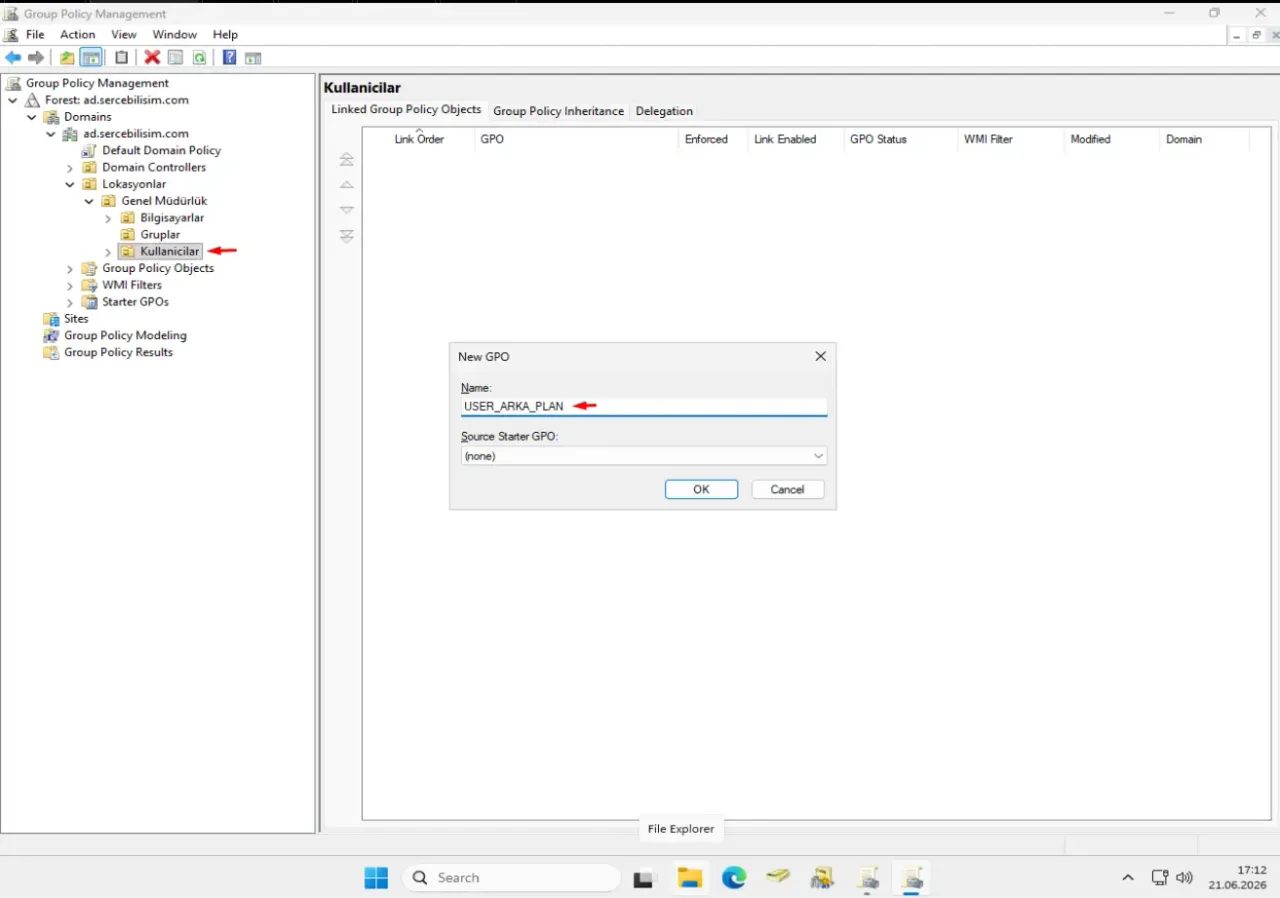
Task: Open the Action menu
Action: click(77, 34)
